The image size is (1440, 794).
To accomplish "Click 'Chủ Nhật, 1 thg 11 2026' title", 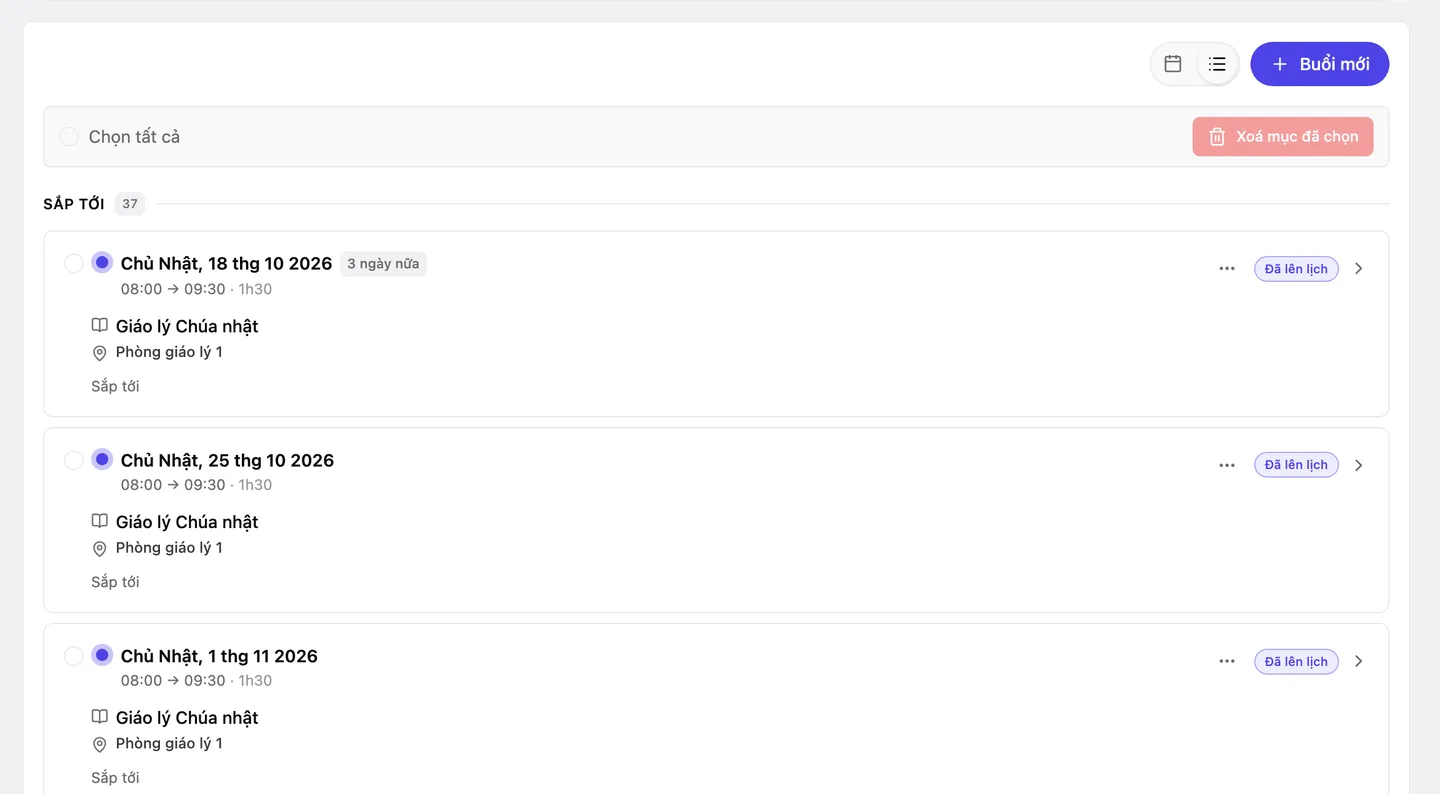I will click(x=219, y=657).
